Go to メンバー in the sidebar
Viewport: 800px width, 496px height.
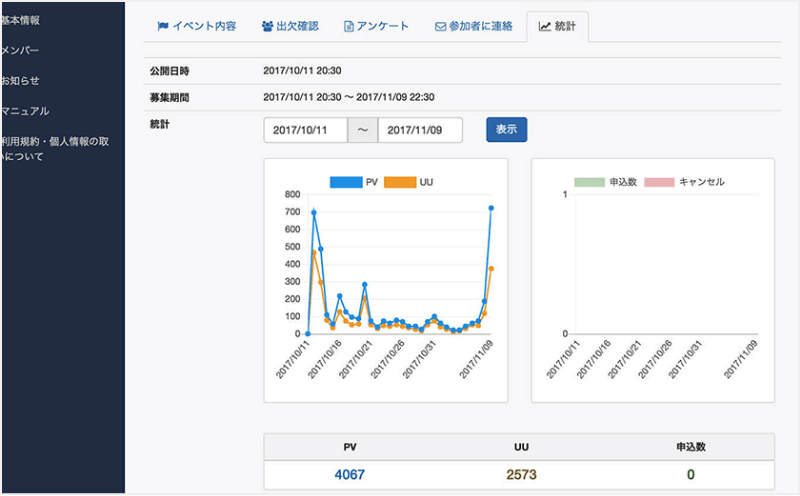pos(22,50)
